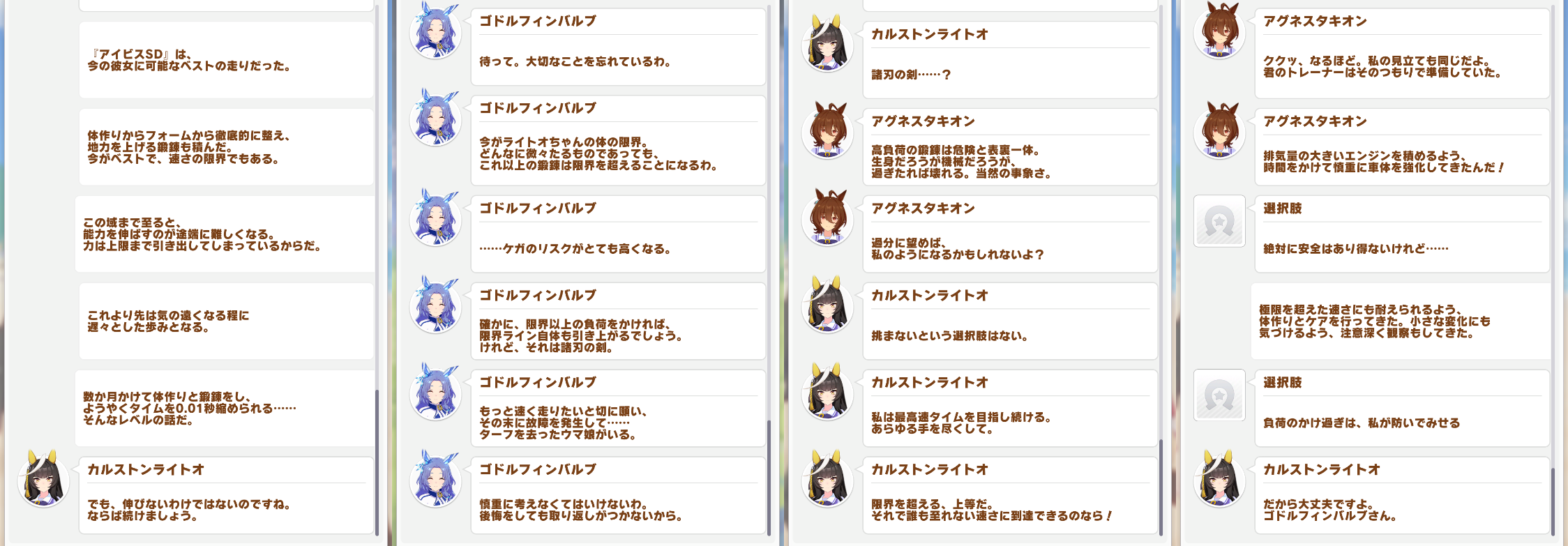Image resolution: width=1568 pixels, height=546 pixels.
Task: Click the fourth log panel's scrollbar thumb
Action: point(1553,501)
